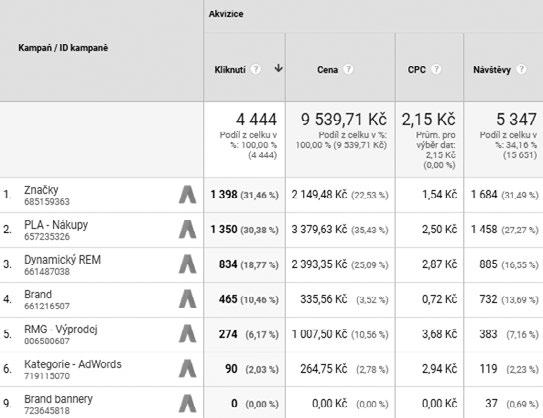Click the AdWords icon in the Značky row
This screenshot has height=418, width=543.
(x=188, y=195)
